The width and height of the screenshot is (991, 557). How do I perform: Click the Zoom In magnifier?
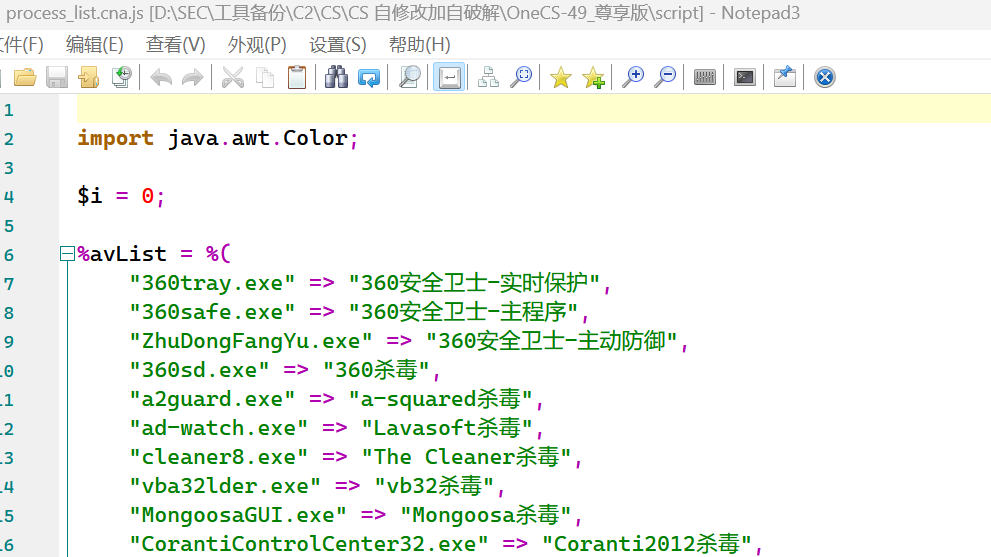tap(633, 77)
